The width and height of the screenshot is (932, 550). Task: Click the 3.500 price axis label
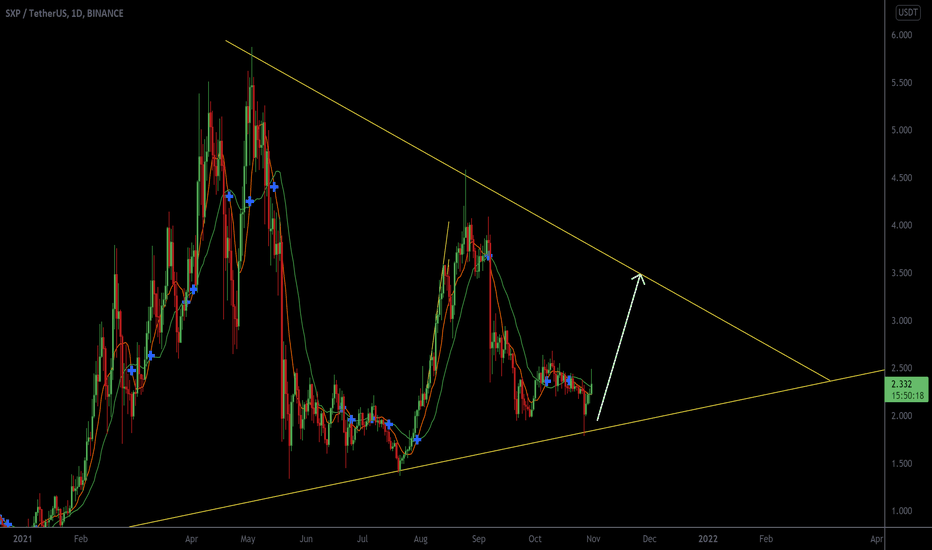(901, 273)
